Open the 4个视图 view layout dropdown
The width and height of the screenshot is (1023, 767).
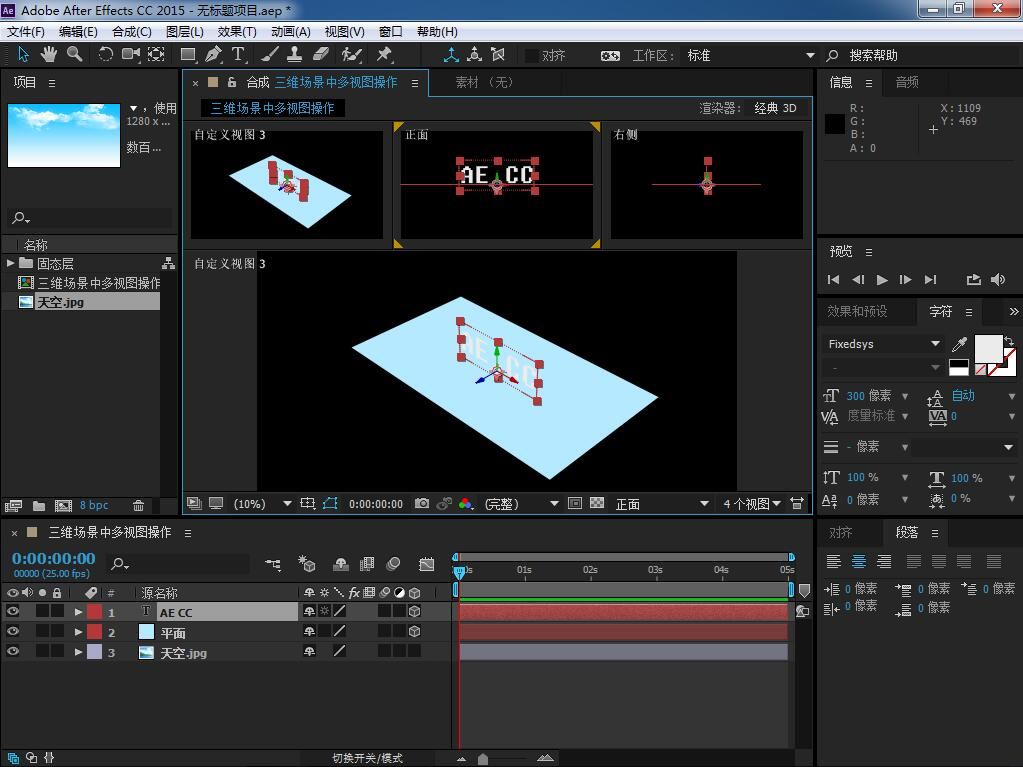(x=752, y=504)
